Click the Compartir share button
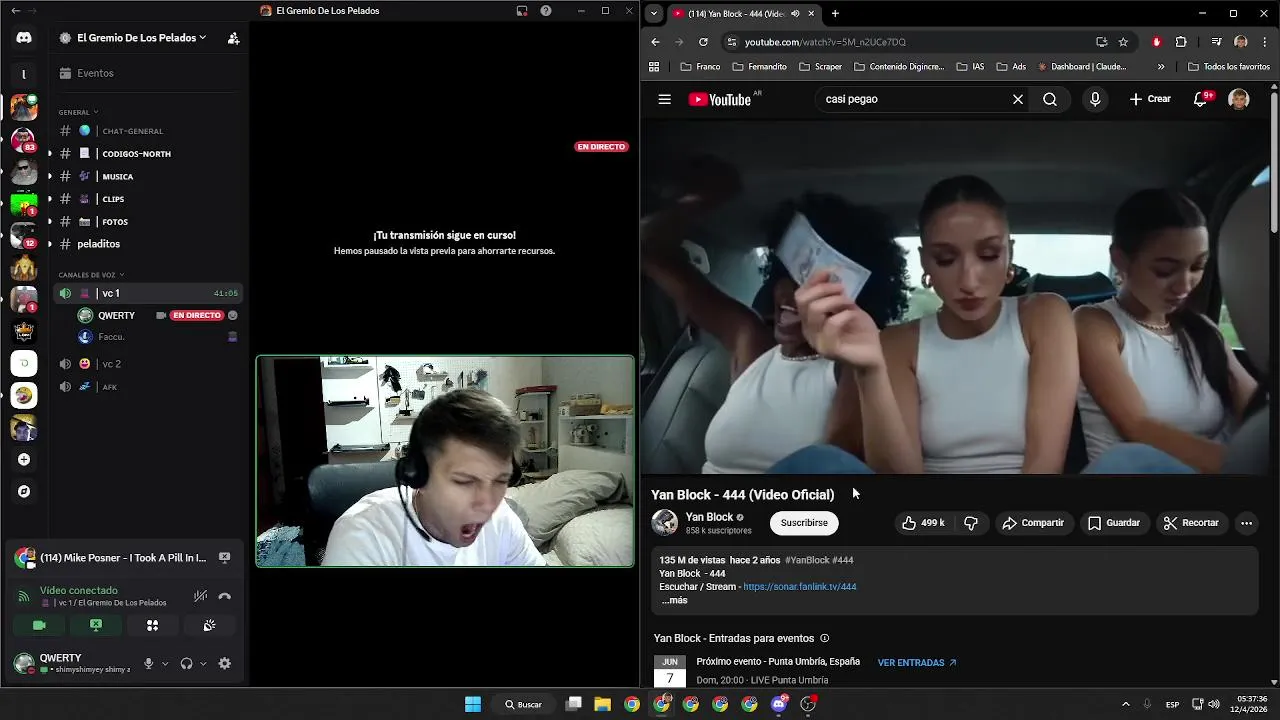This screenshot has width=1280, height=720. point(1033,523)
